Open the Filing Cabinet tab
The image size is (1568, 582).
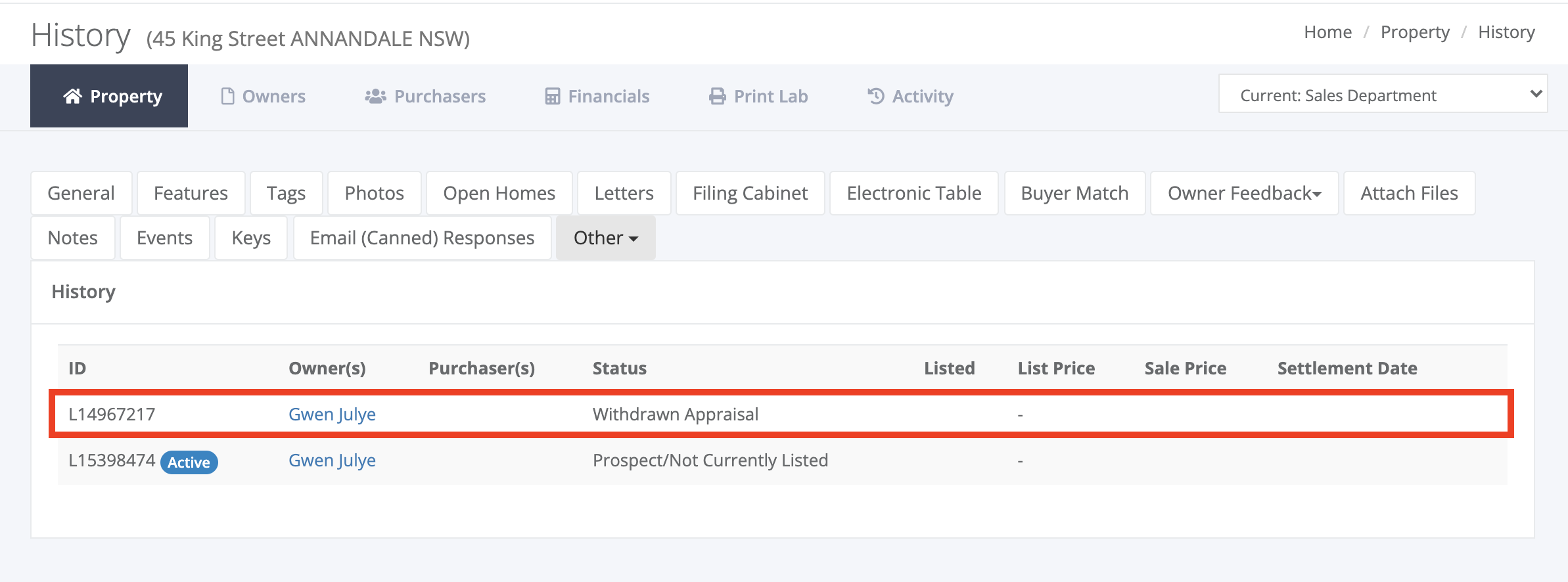pos(750,193)
